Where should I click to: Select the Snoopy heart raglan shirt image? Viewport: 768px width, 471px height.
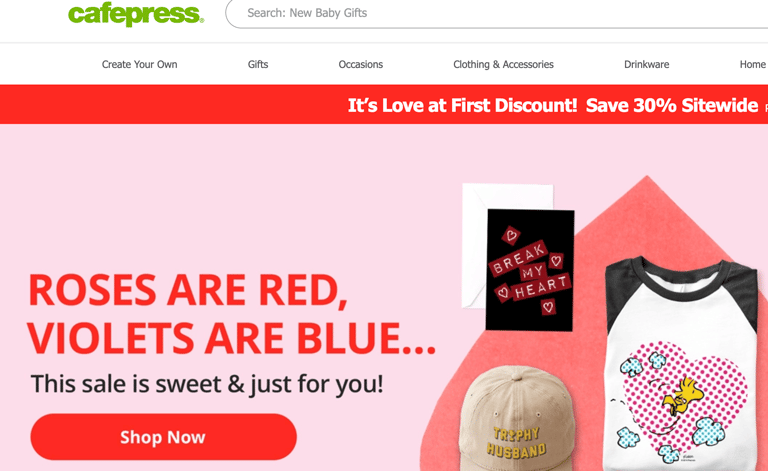683,365
